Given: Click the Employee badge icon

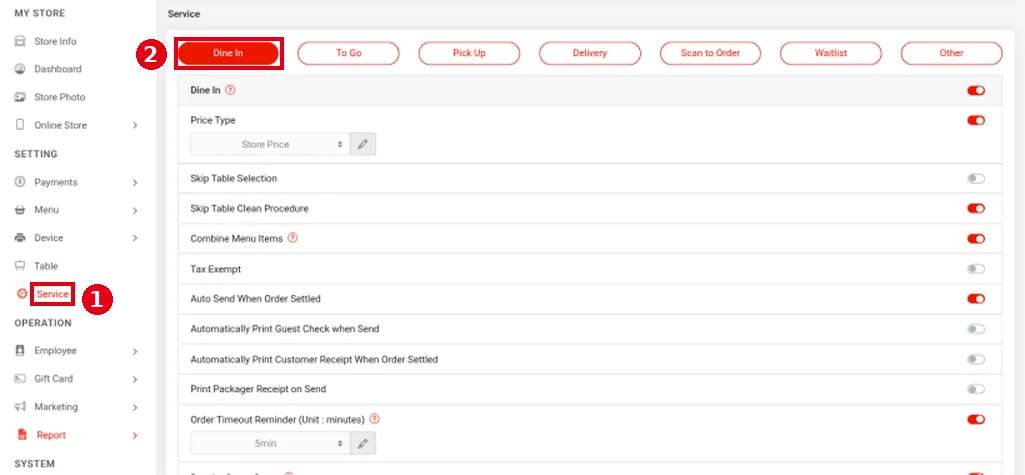Looking at the screenshot, I should pos(20,350).
